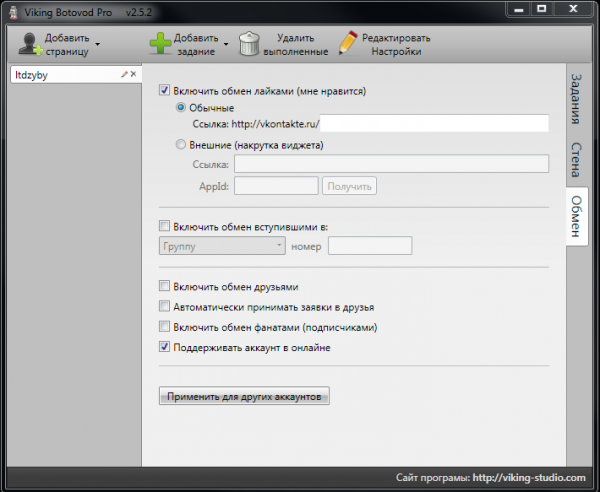Image resolution: width=600 pixels, height=492 pixels.
Task: Uncheck Поддерживать аккаунт в онлайне
Action: click(164, 347)
